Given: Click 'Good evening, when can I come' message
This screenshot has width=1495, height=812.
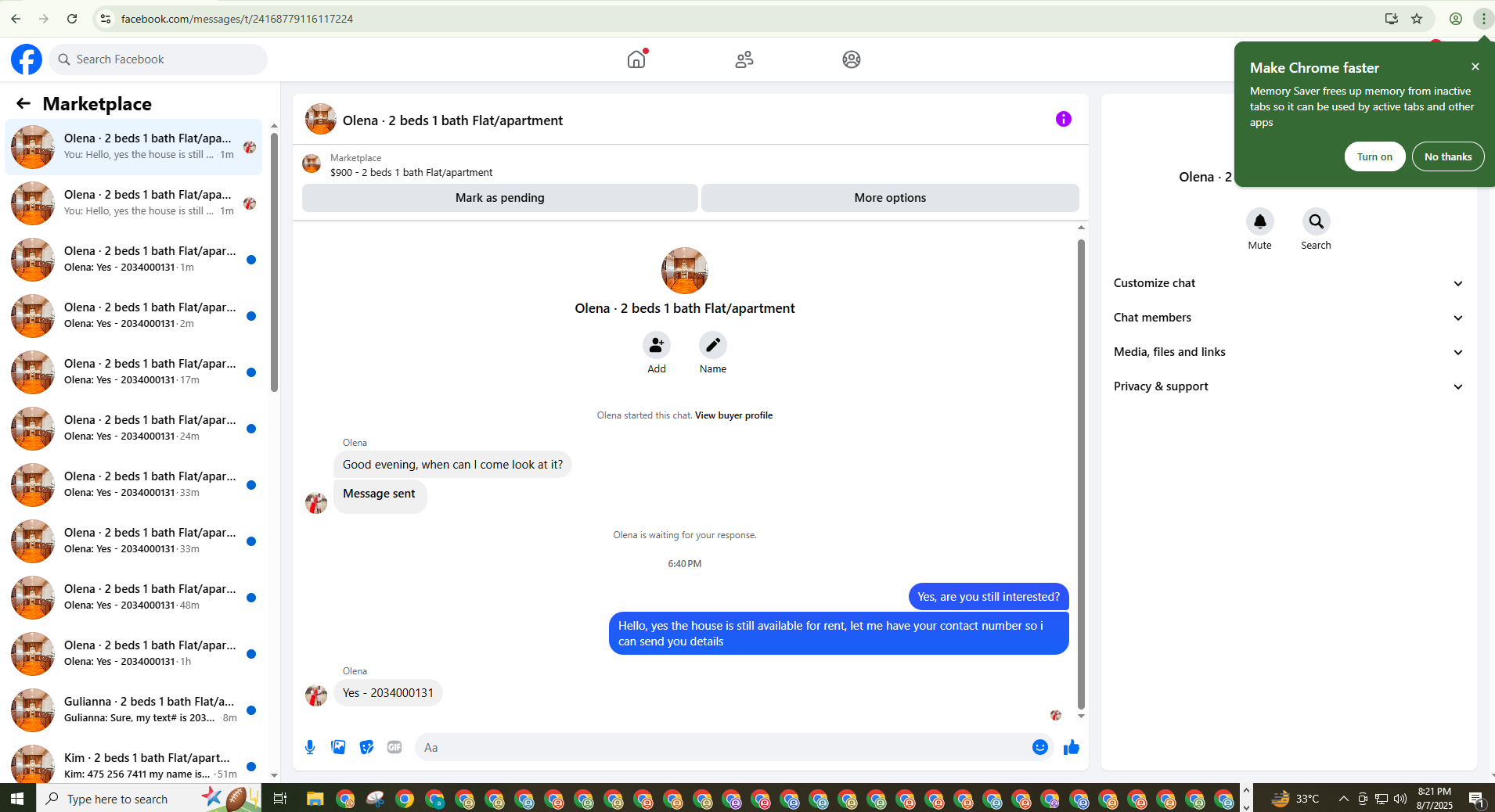Looking at the screenshot, I should coord(452,465).
